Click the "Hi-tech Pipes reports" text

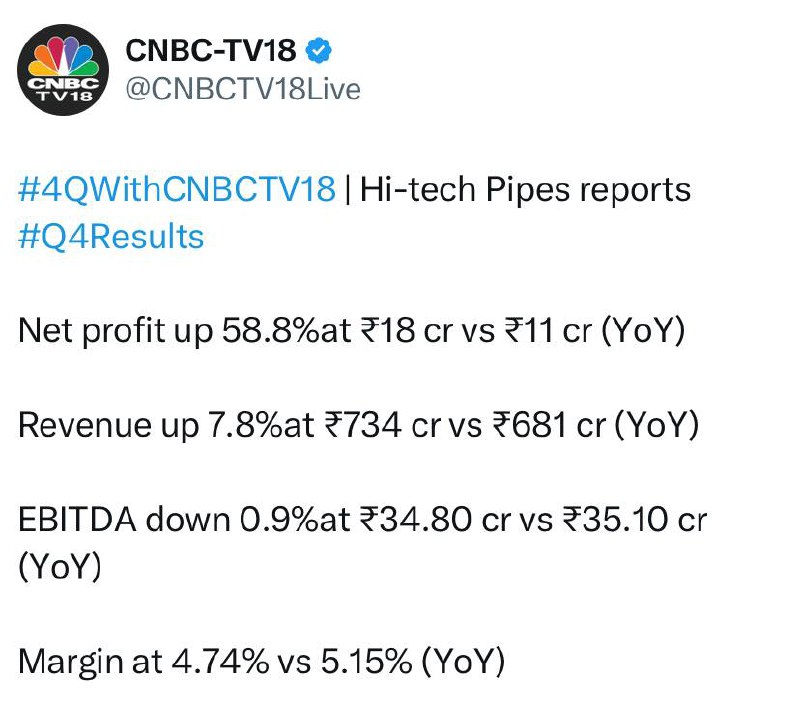pos(526,190)
